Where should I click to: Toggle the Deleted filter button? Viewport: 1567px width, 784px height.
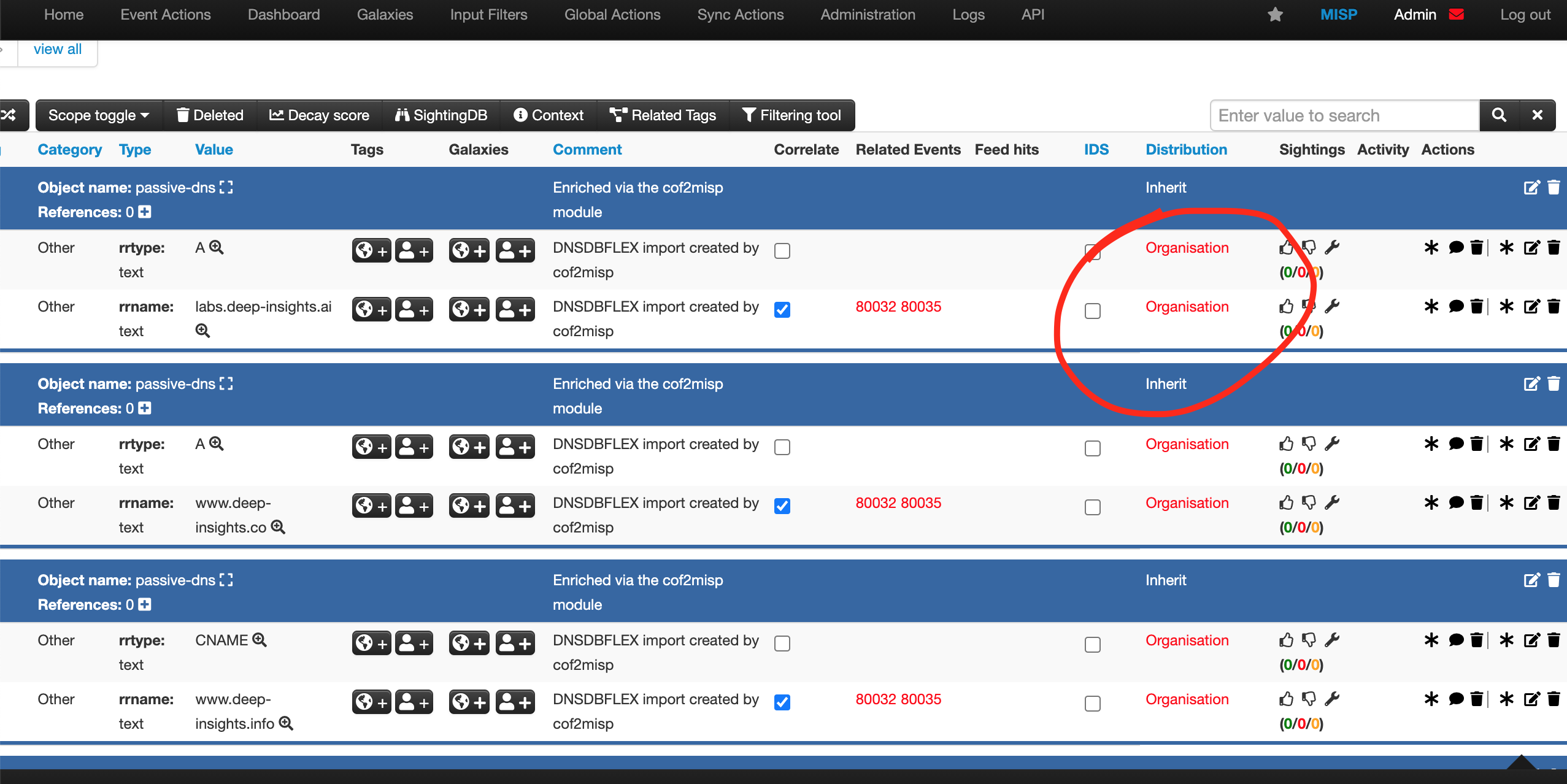pos(210,115)
